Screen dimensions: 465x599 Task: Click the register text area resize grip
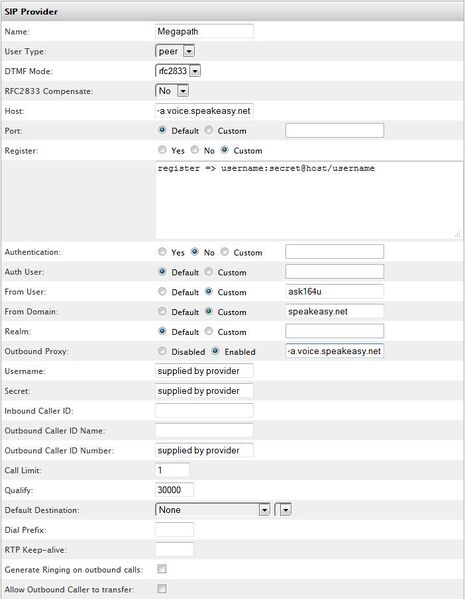457,235
